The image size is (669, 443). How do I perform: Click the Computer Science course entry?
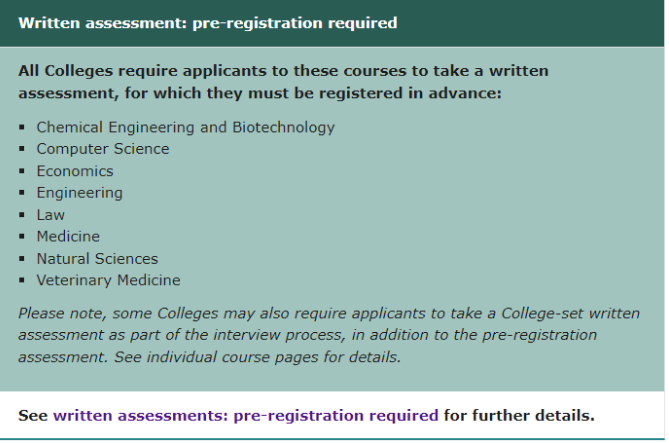pyautogui.click(x=103, y=149)
